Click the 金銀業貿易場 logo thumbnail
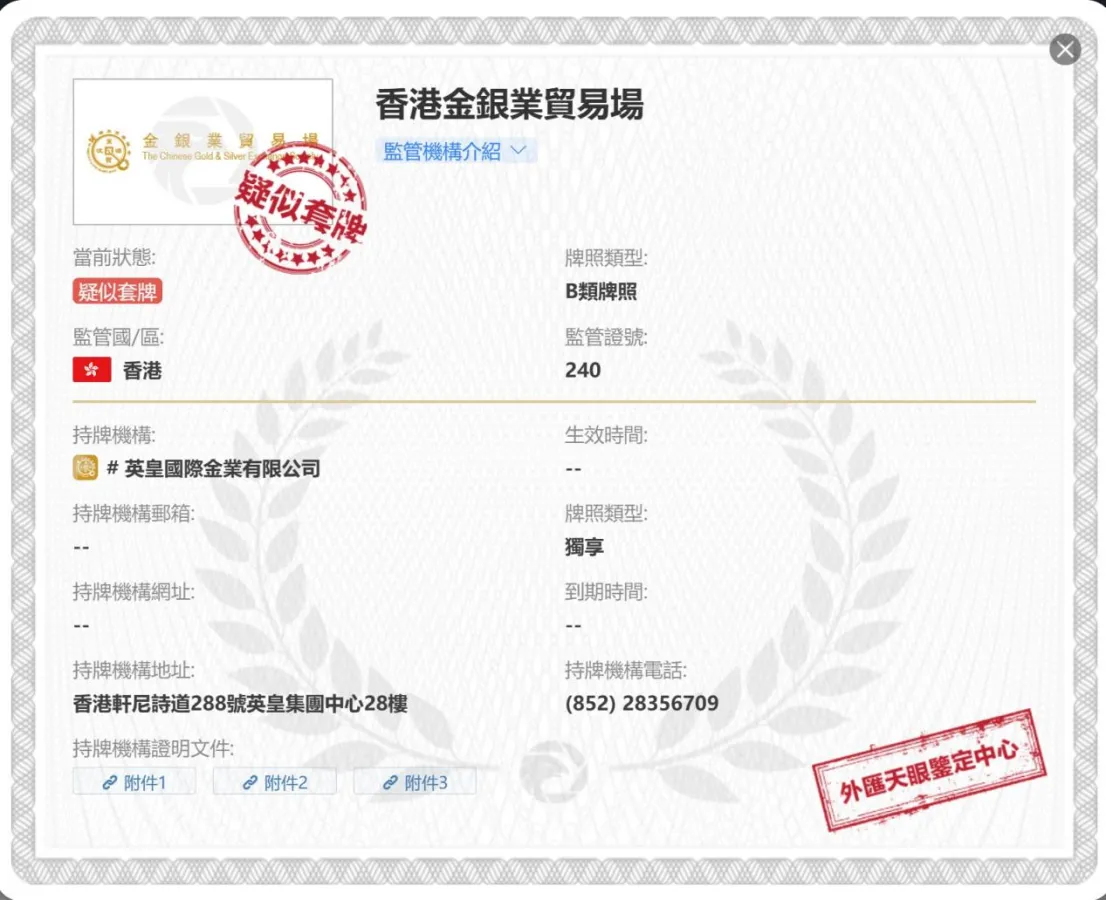Image resolution: width=1106 pixels, height=901 pixels. click(203, 152)
